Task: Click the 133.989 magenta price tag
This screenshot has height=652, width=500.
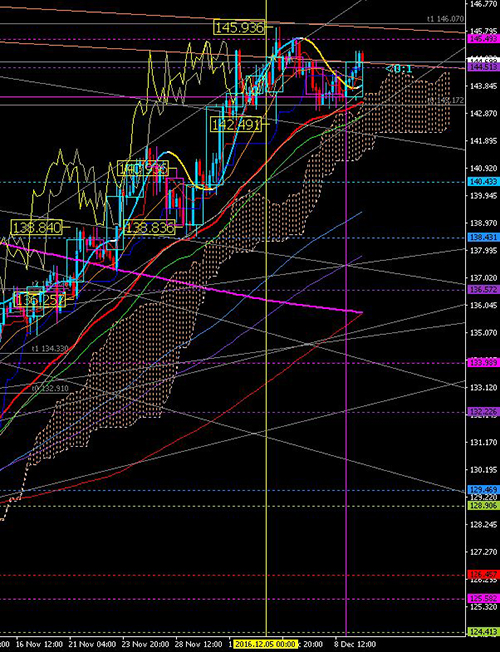Action: point(480,363)
